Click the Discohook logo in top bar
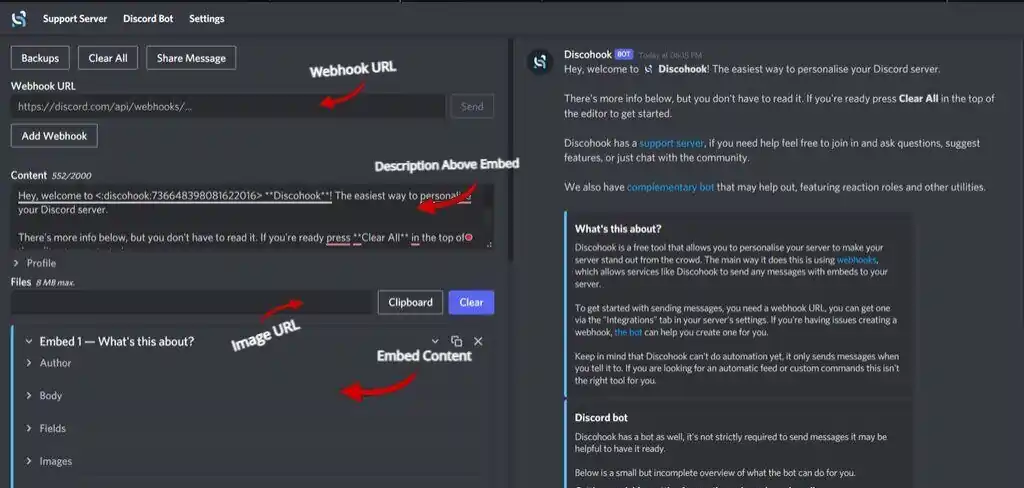The height and width of the screenshot is (488, 1024). pyautogui.click(x=18, y=19)
